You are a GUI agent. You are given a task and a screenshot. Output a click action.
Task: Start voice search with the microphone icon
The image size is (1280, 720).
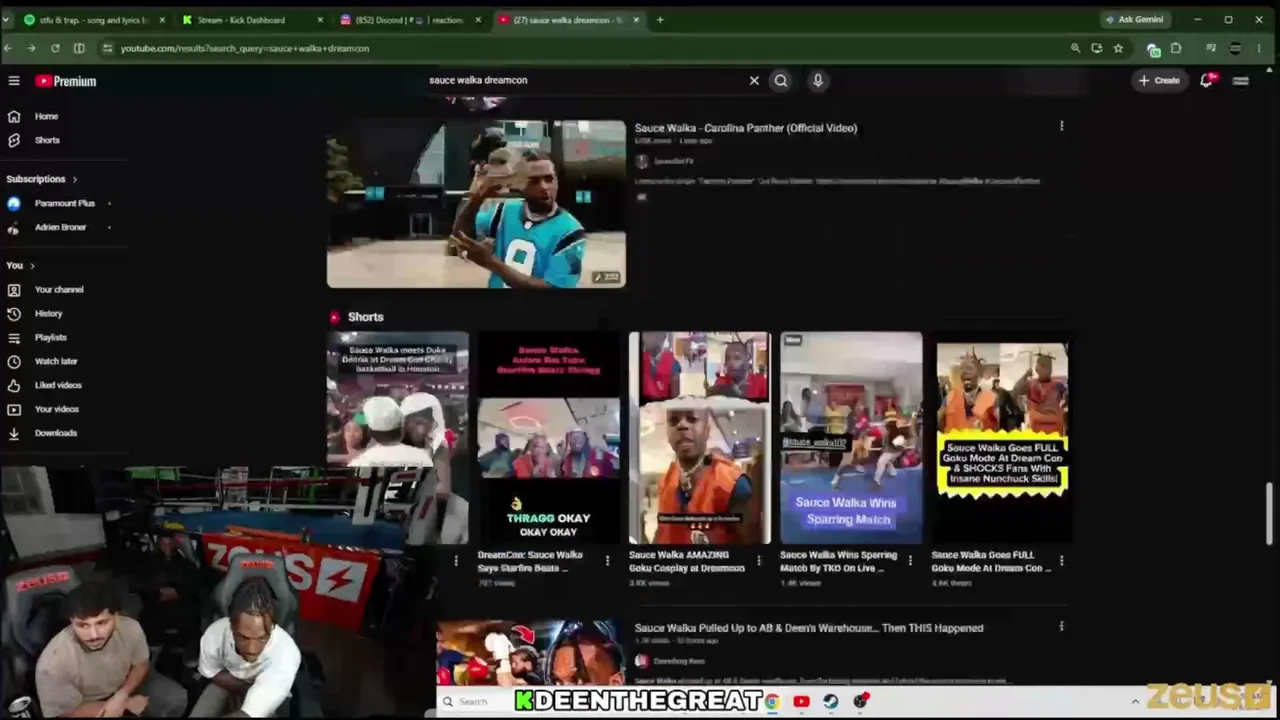tap(818, 81)
